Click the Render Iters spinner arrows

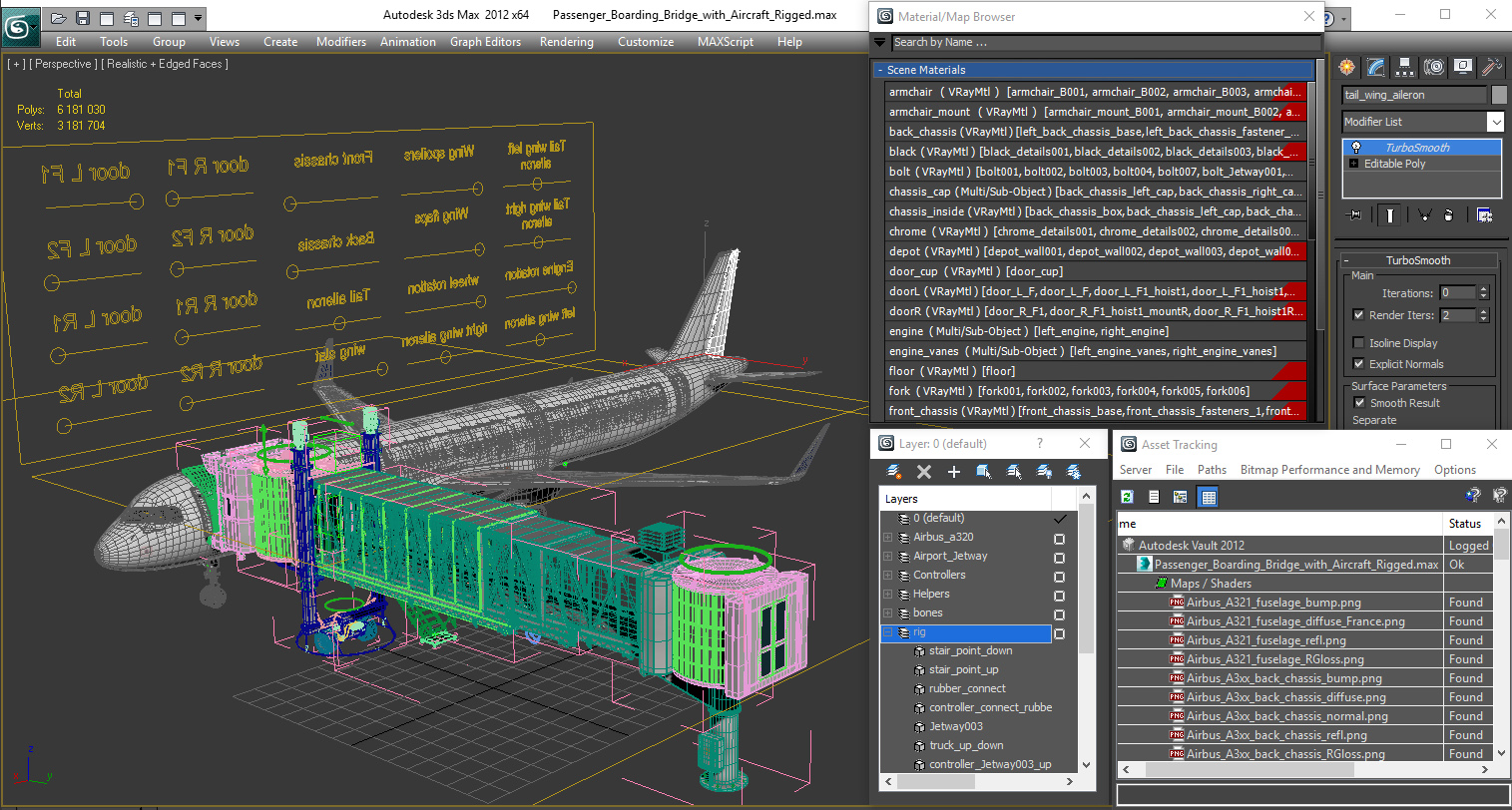1483,315
